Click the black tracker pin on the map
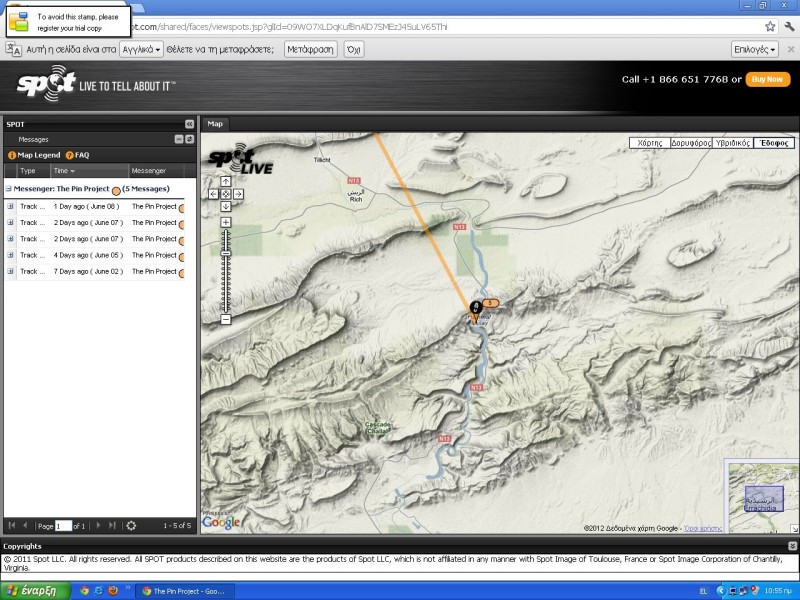Screen dimensions: 800x600 coord(475,310)
